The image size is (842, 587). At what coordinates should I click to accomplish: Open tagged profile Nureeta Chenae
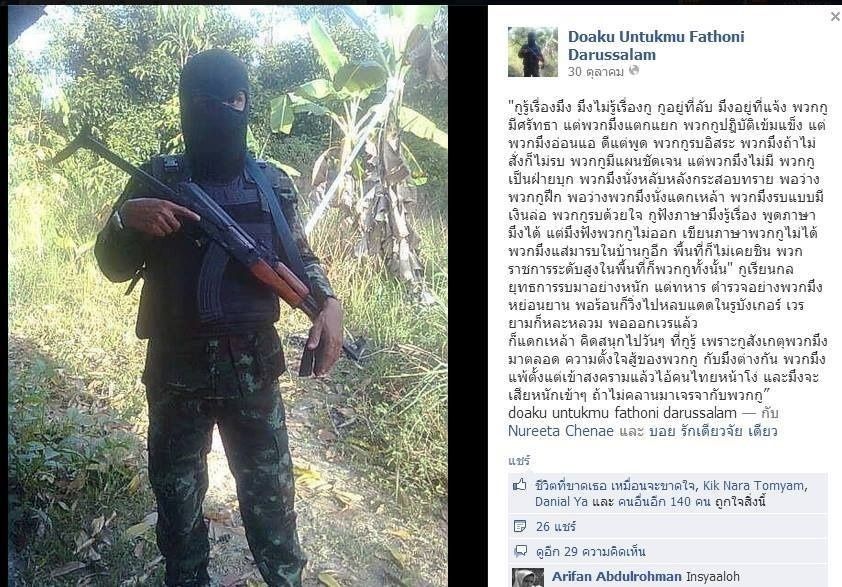[x=561, y=431]
